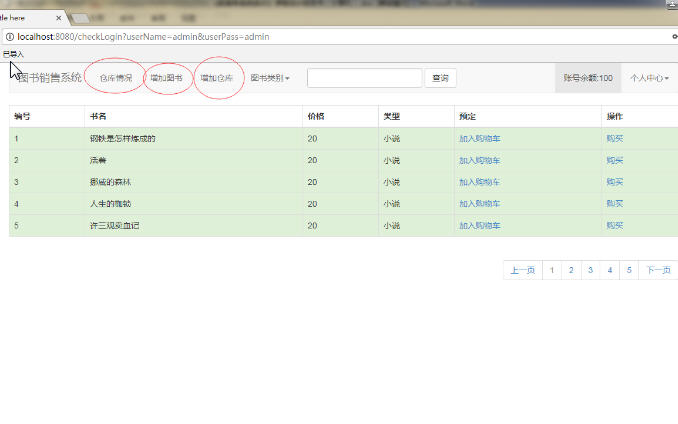Go to pagination page 3

coord(591,270)
